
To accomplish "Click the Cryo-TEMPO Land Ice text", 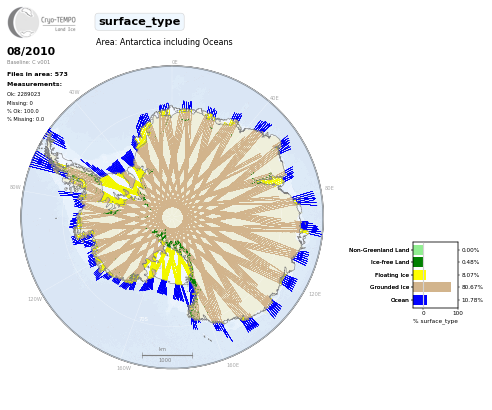I will coord(58,24).
